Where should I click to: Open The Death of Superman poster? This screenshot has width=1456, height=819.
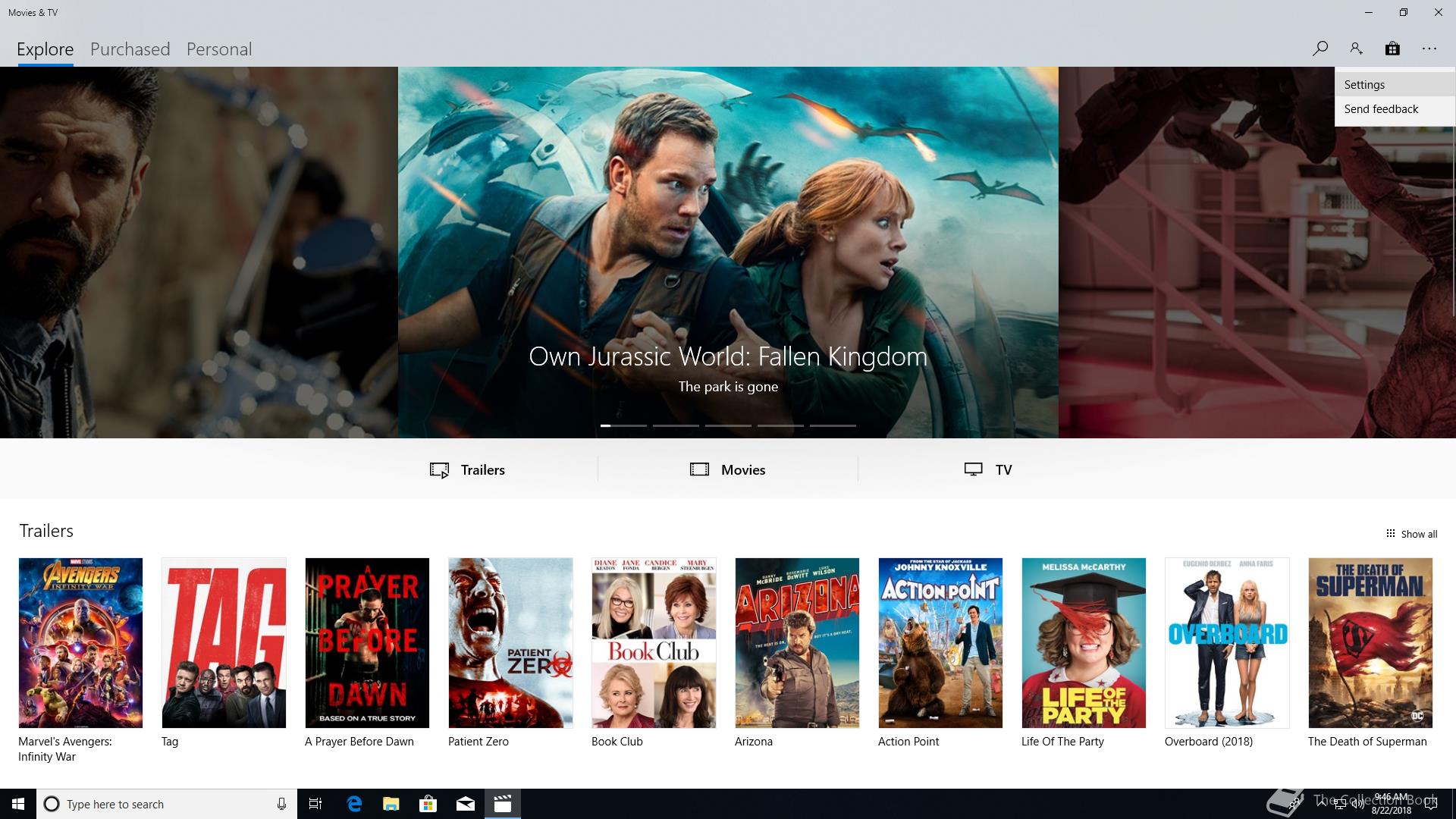click(x=1370, y=643)
